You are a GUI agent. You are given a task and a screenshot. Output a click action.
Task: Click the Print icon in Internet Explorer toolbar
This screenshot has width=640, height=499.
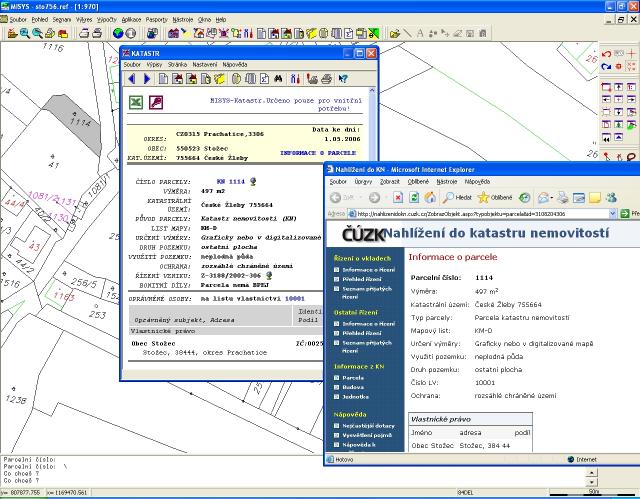(563, 198)
